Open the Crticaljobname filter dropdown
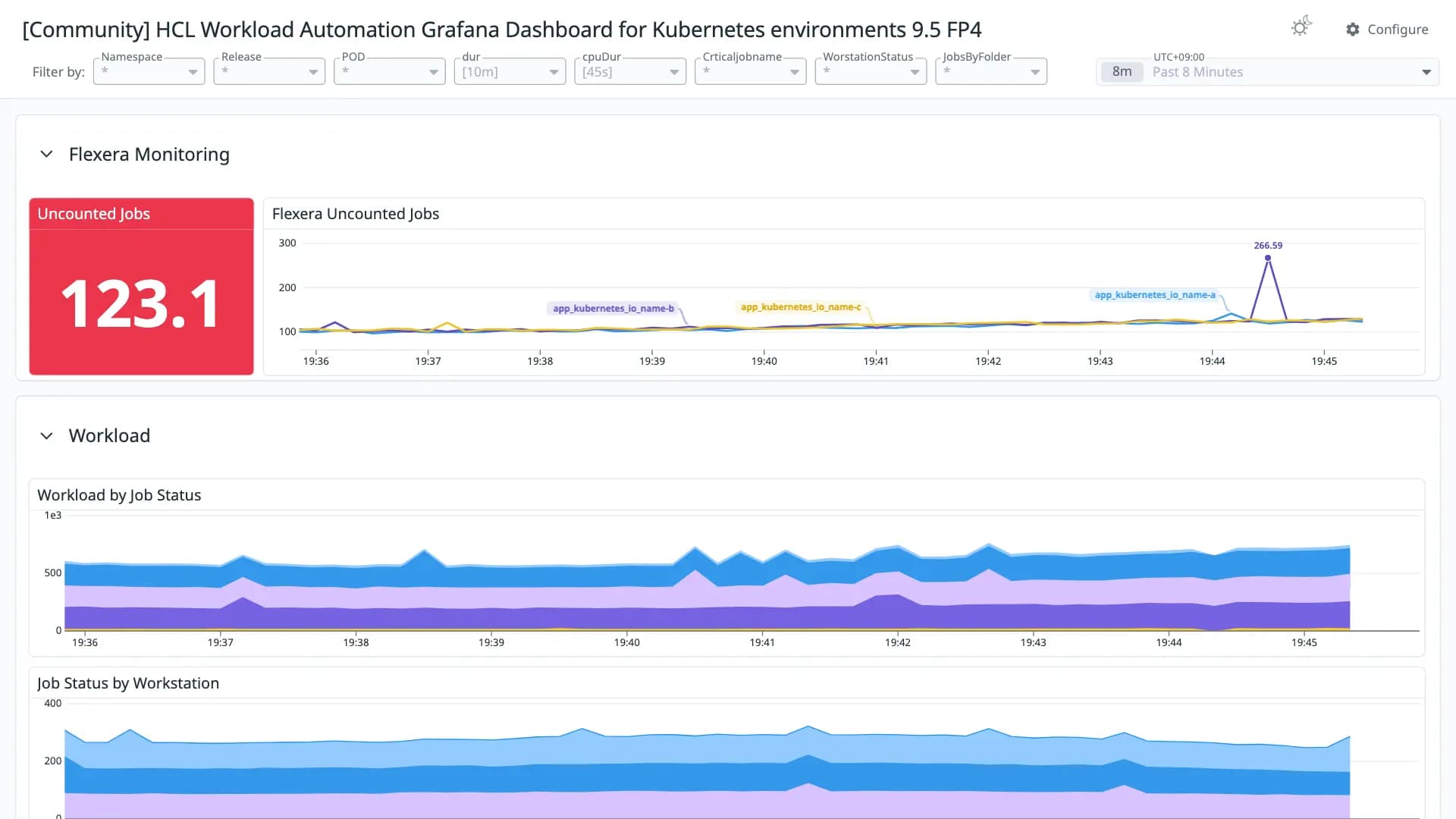This screenshot has width=1456, height=819. [x=750, y=71]
